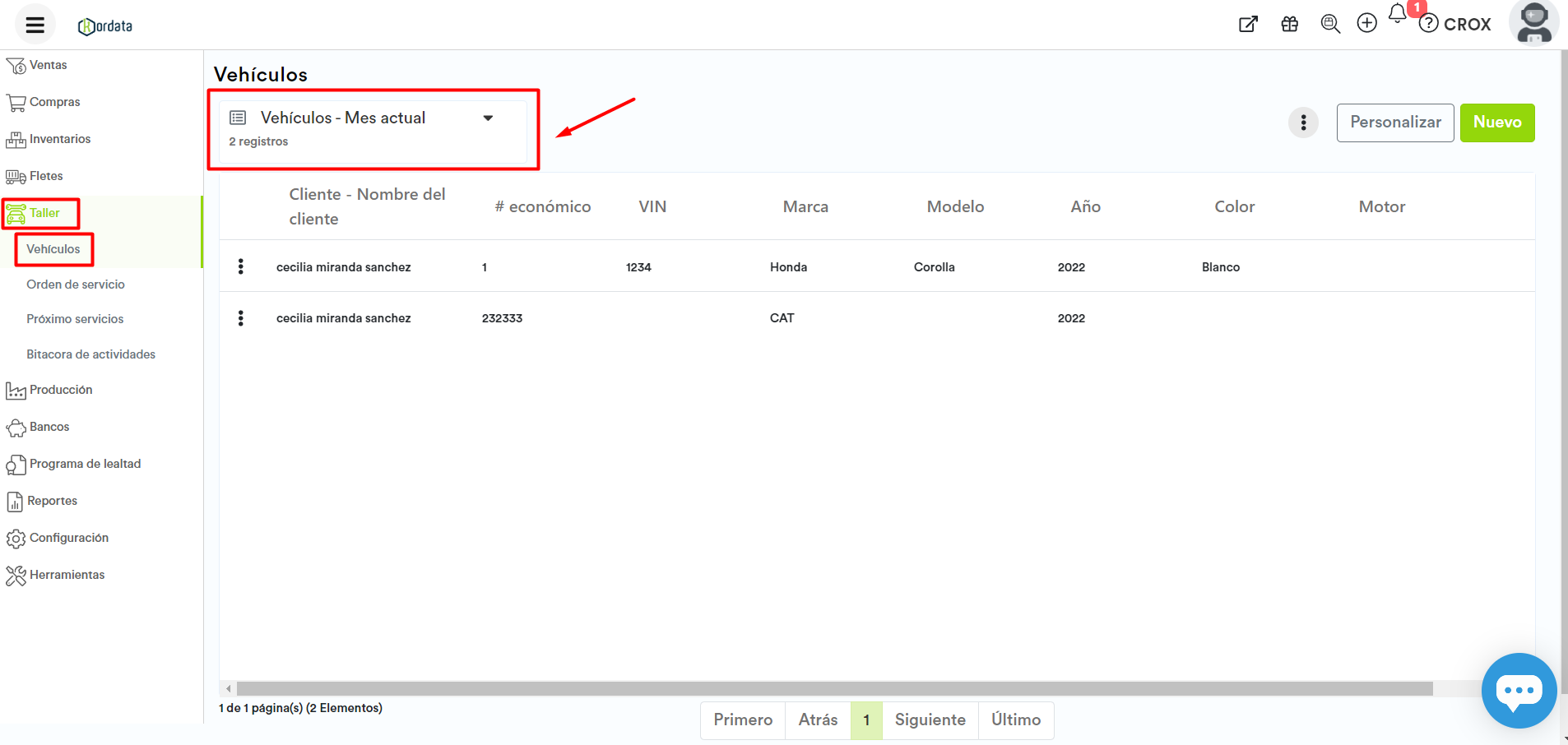Click the Personalizar button

1394,123
